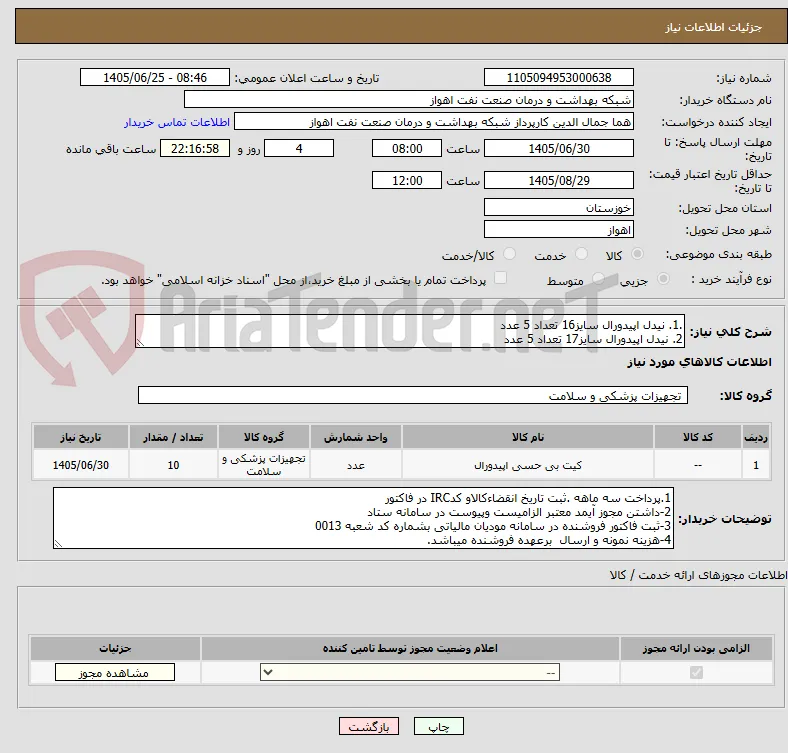The width and height of the screenshot is (788, 753).
Task: Click the اعلام وضعیت مجوز header
Action: [410, 648]
